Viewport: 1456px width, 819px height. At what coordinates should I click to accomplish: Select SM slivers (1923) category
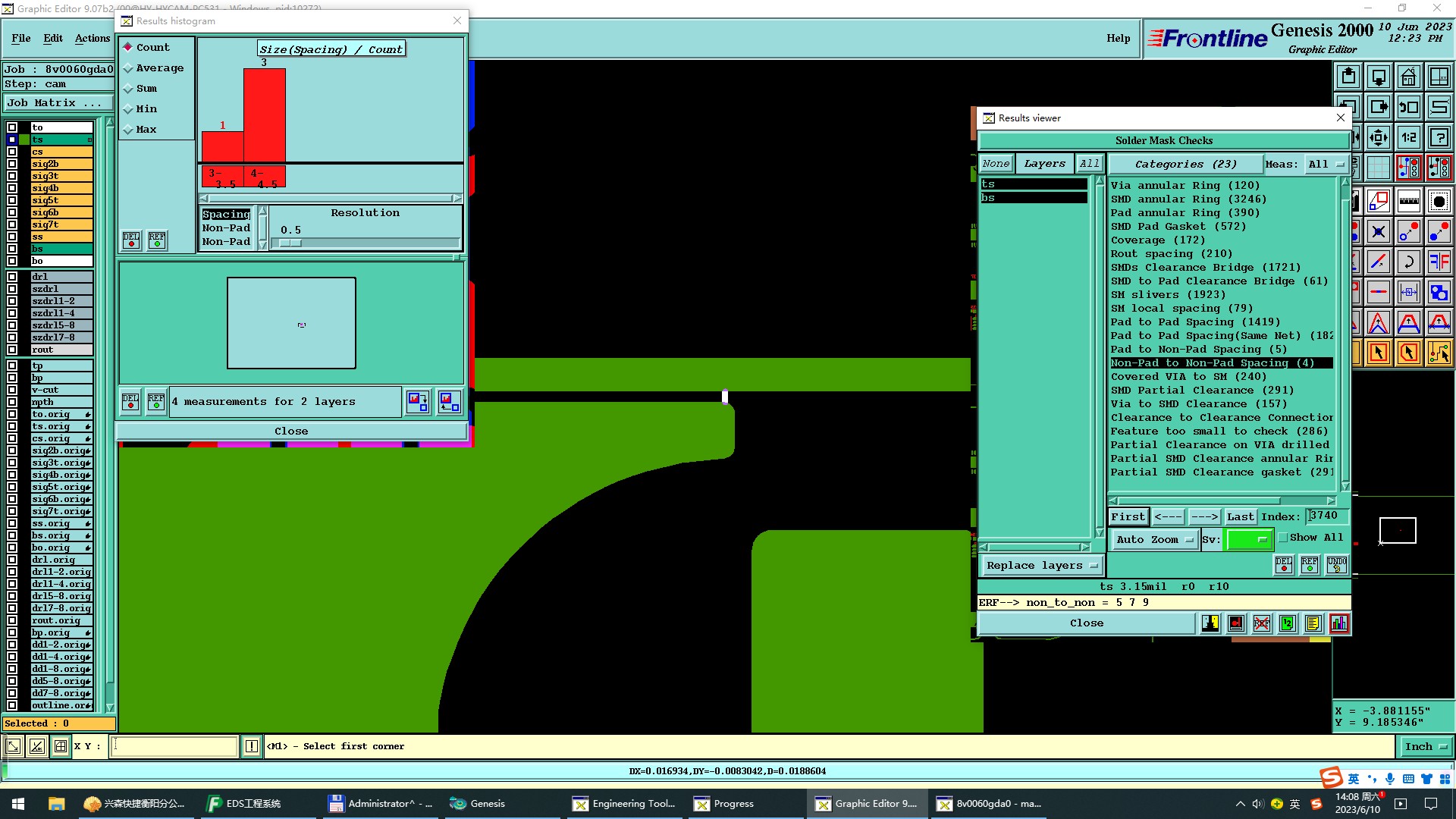coord(1168,294)
